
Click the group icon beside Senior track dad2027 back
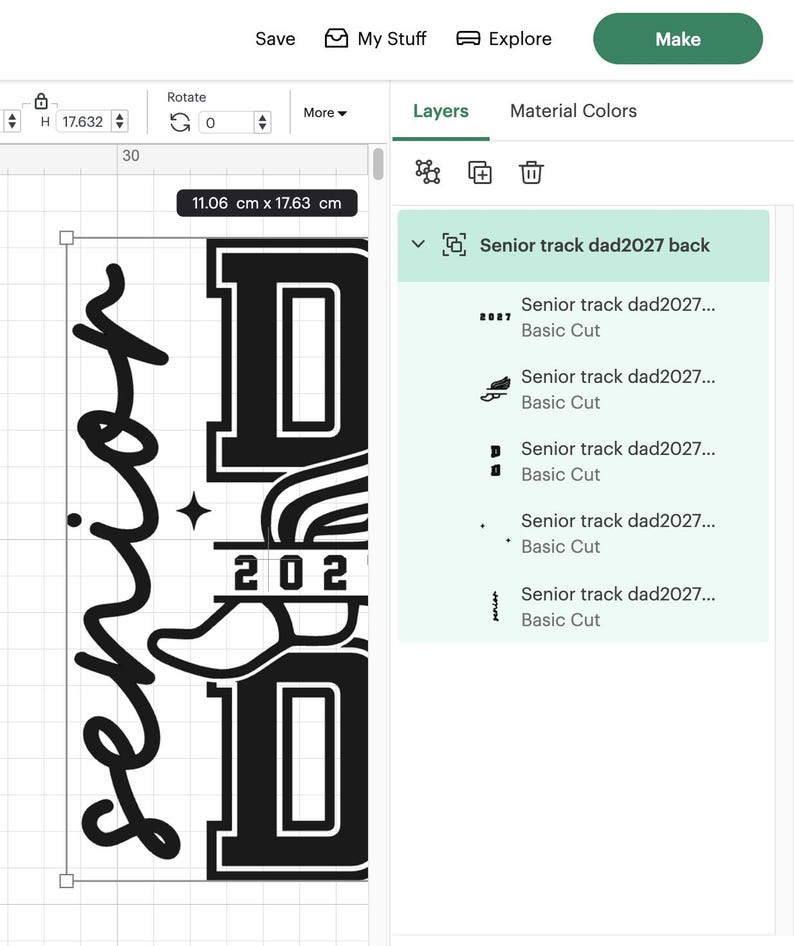(x=454, y=245)
